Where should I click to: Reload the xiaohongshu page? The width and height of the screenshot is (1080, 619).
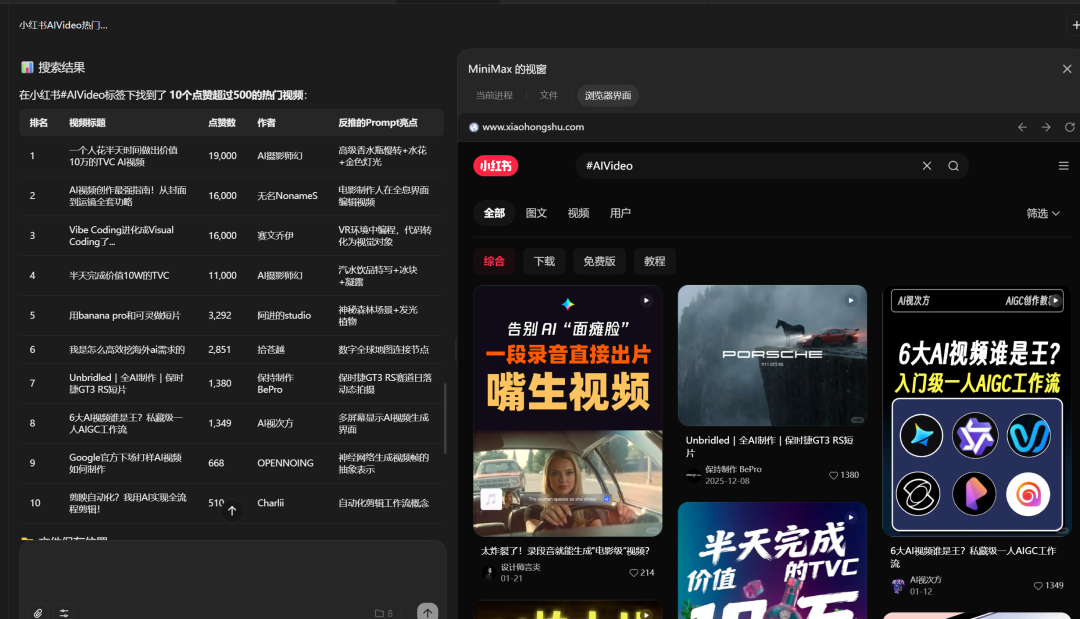[1069, 127]
